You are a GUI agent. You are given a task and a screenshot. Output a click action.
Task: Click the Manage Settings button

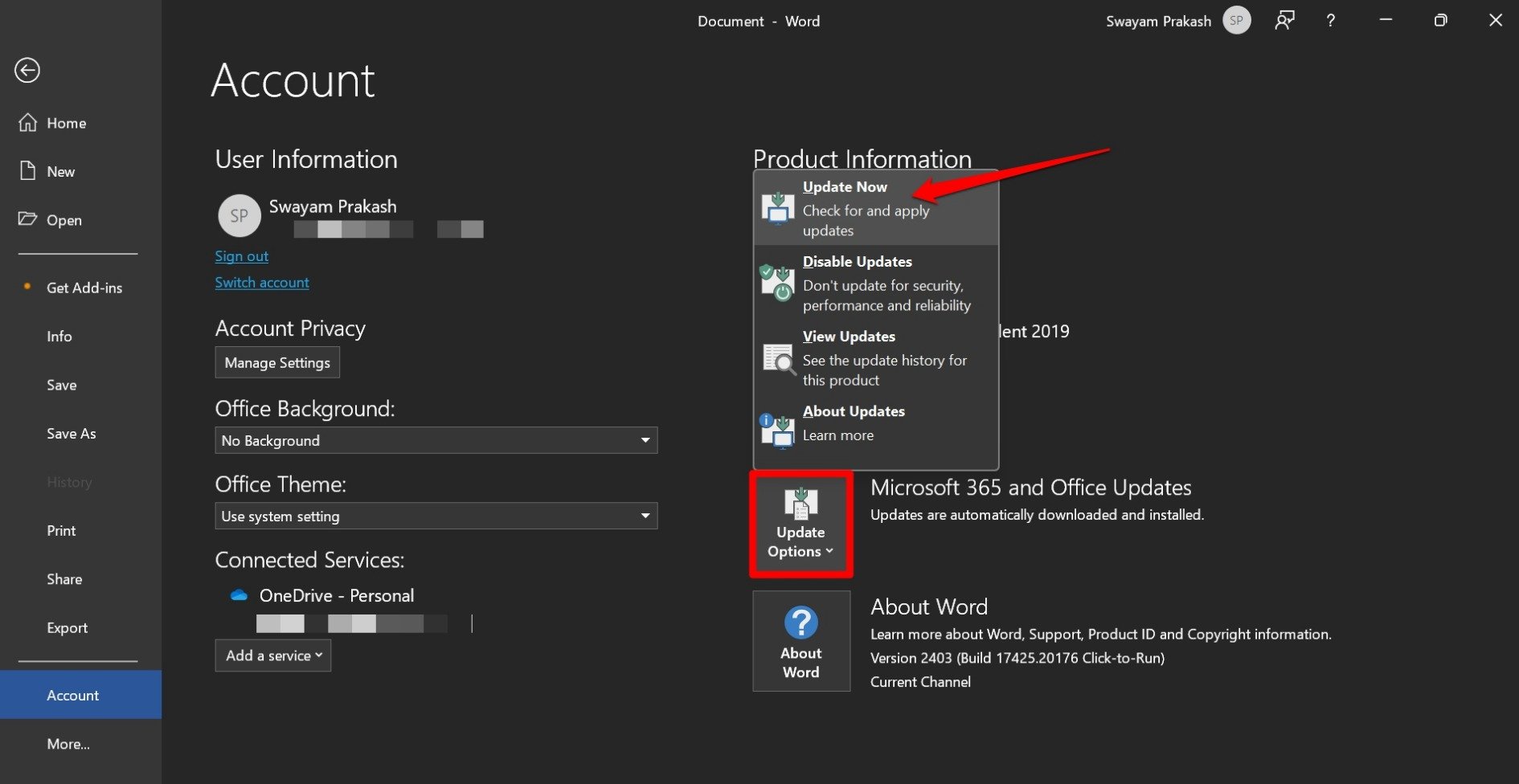tap(277, 362)
